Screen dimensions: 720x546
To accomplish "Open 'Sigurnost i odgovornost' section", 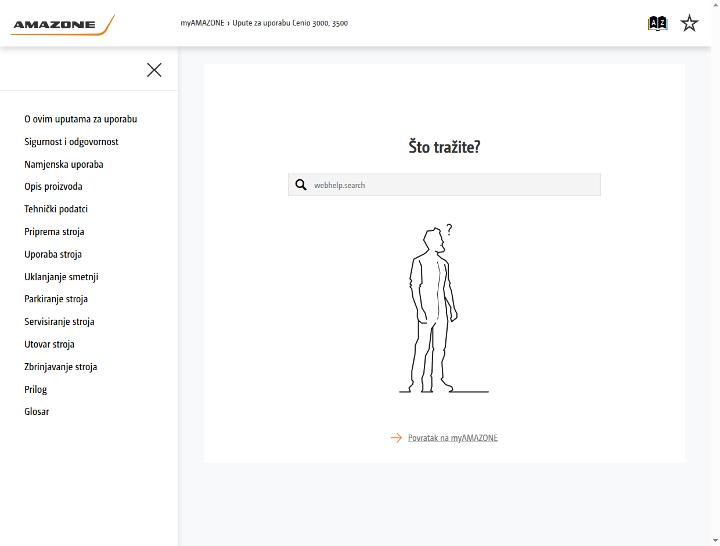I will click(x=71, y=141).
